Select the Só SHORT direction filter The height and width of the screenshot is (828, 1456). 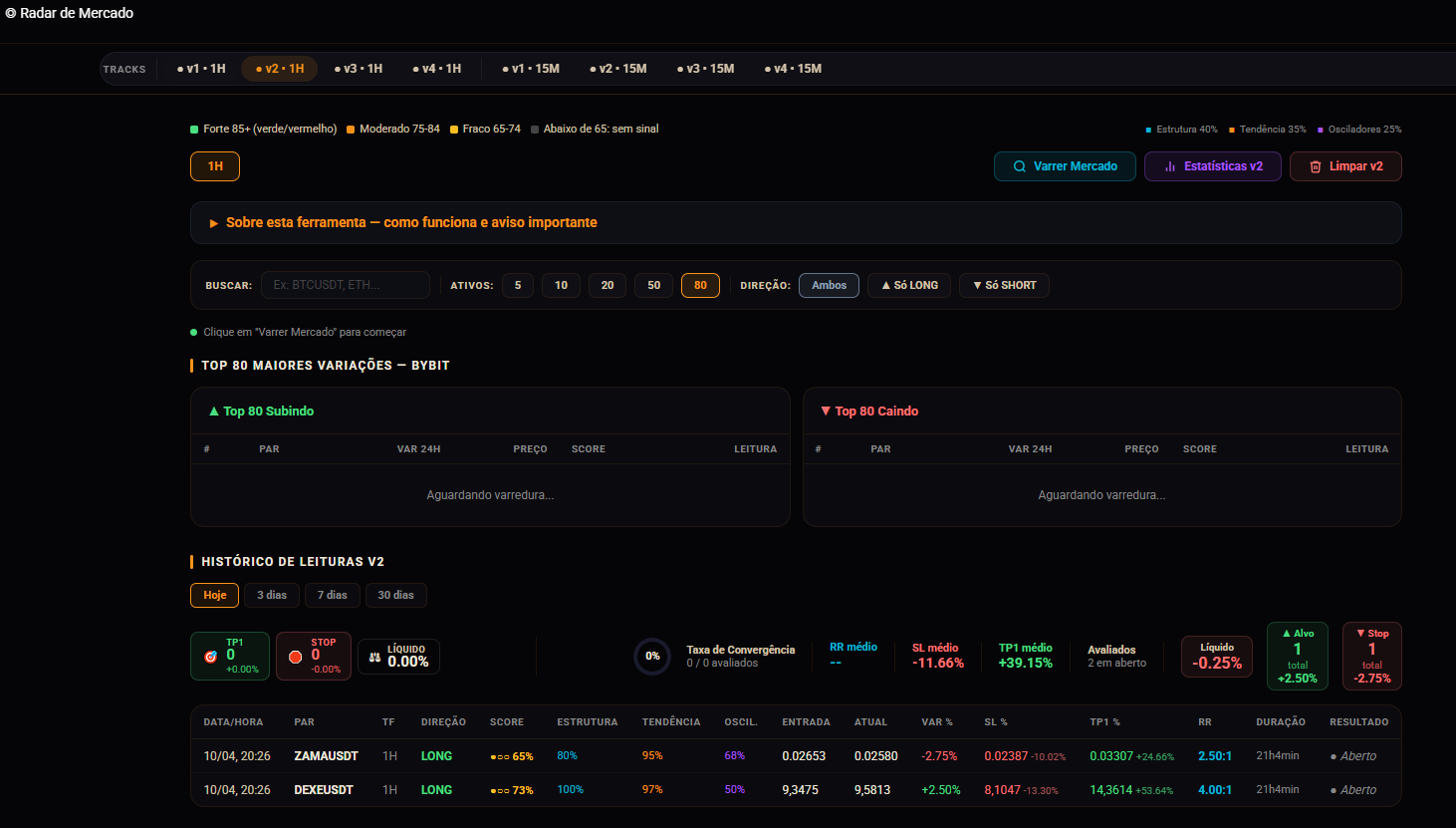tap(1004, 285)
